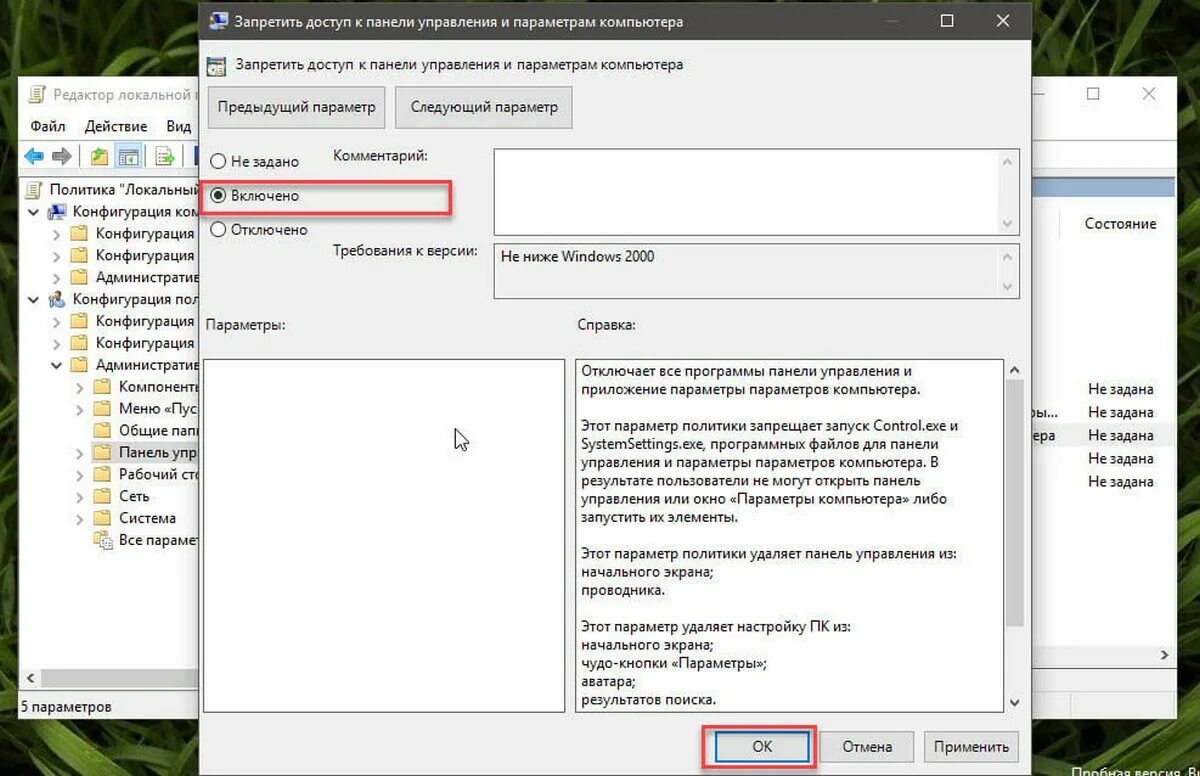Click the 'Предыдущий параметр' button

[x=297, y=107]
